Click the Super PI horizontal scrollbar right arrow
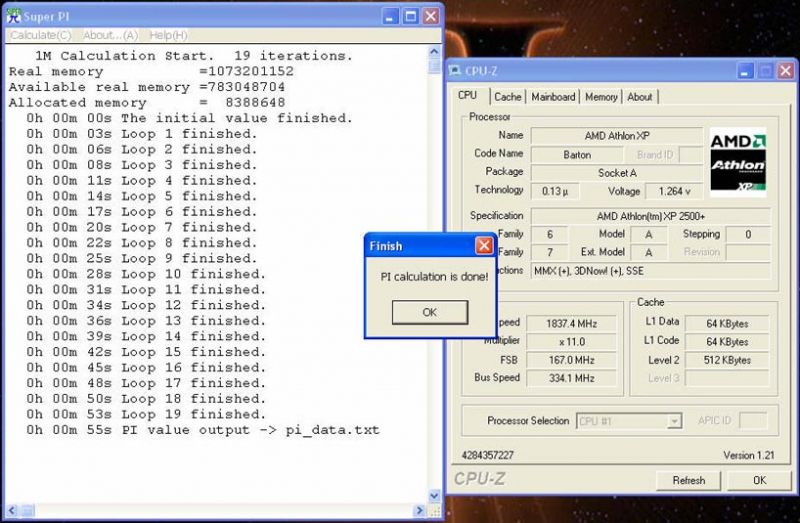This screenshot has width=800, height=523. click(x=419, y=510)
